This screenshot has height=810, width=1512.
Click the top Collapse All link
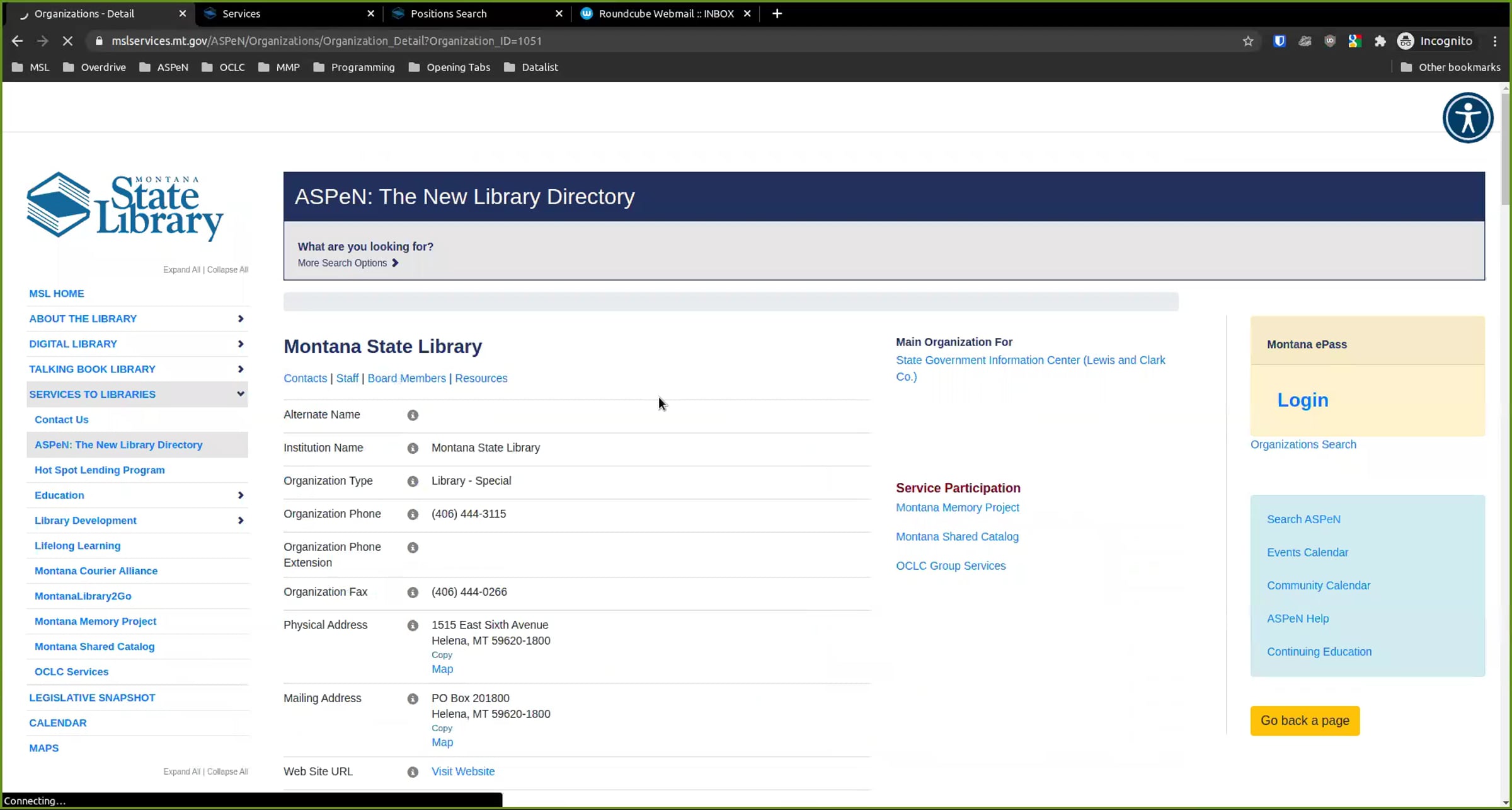point(227,270)
